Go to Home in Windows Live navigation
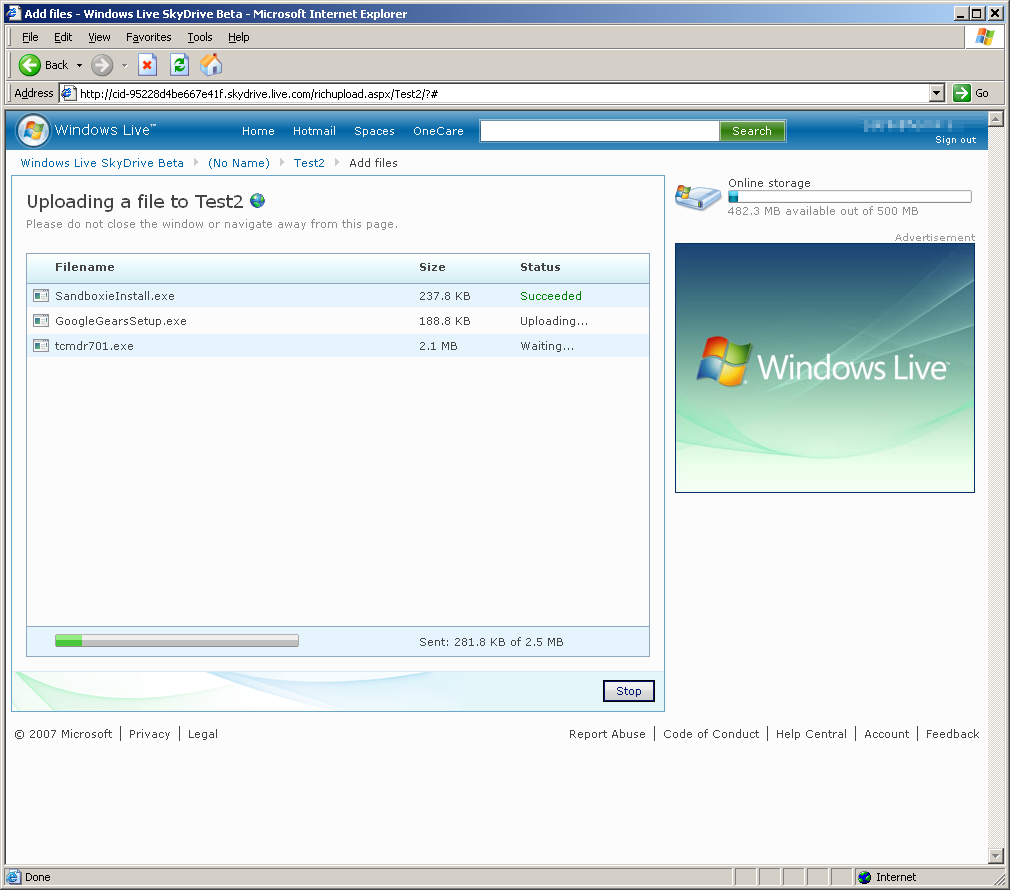 coord(258,131)
